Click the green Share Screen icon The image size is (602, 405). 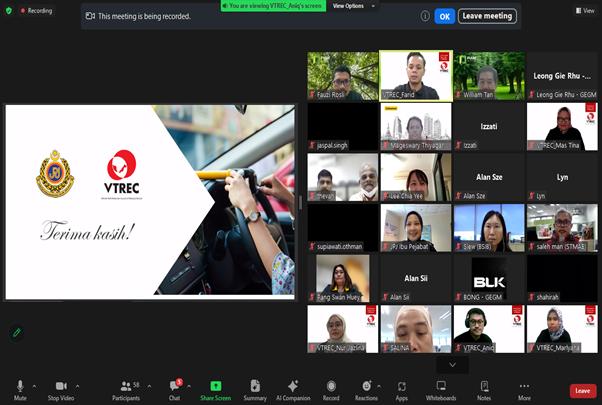point(215,388)
